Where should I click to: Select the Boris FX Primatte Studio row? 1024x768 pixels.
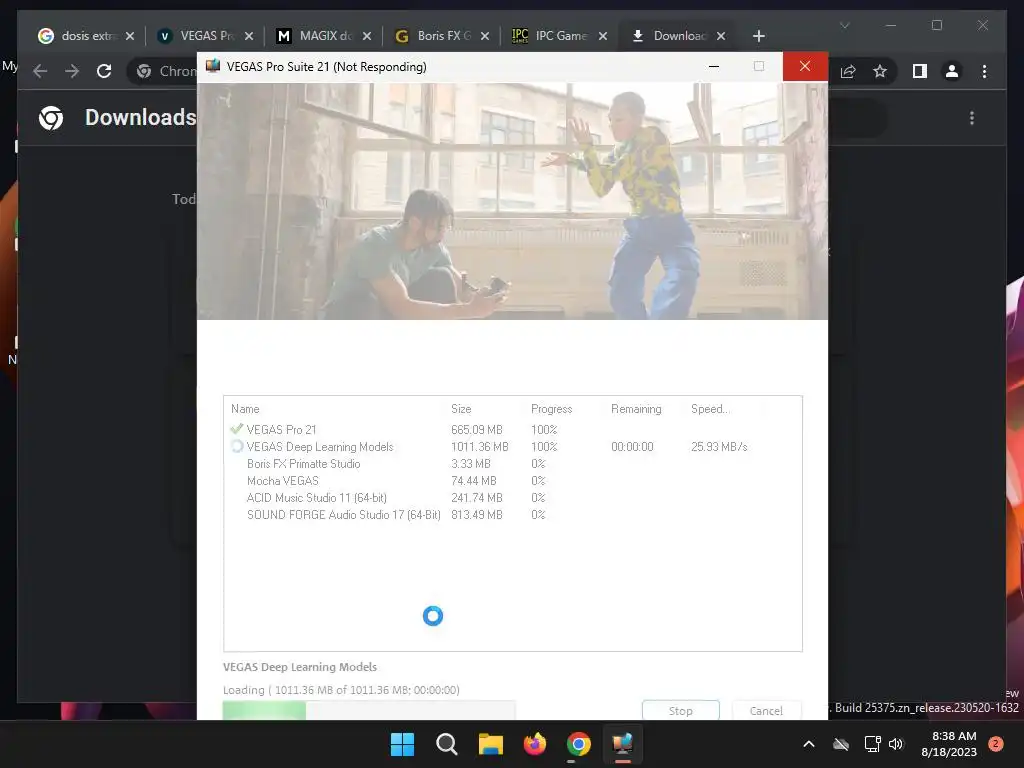click(x=512, y=464)
